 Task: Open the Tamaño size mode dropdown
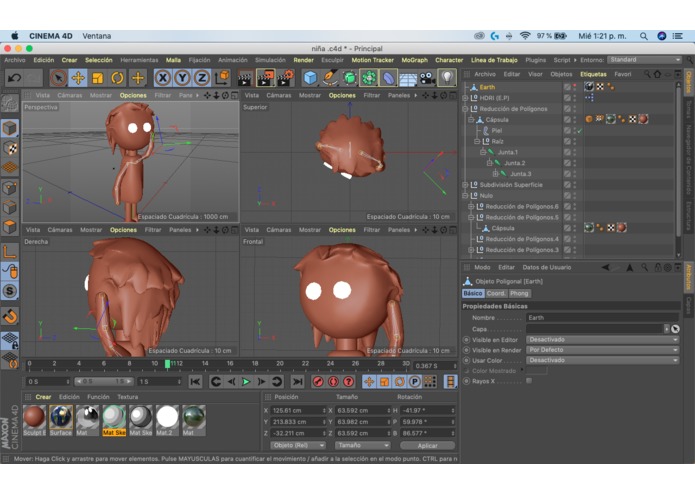363,445
